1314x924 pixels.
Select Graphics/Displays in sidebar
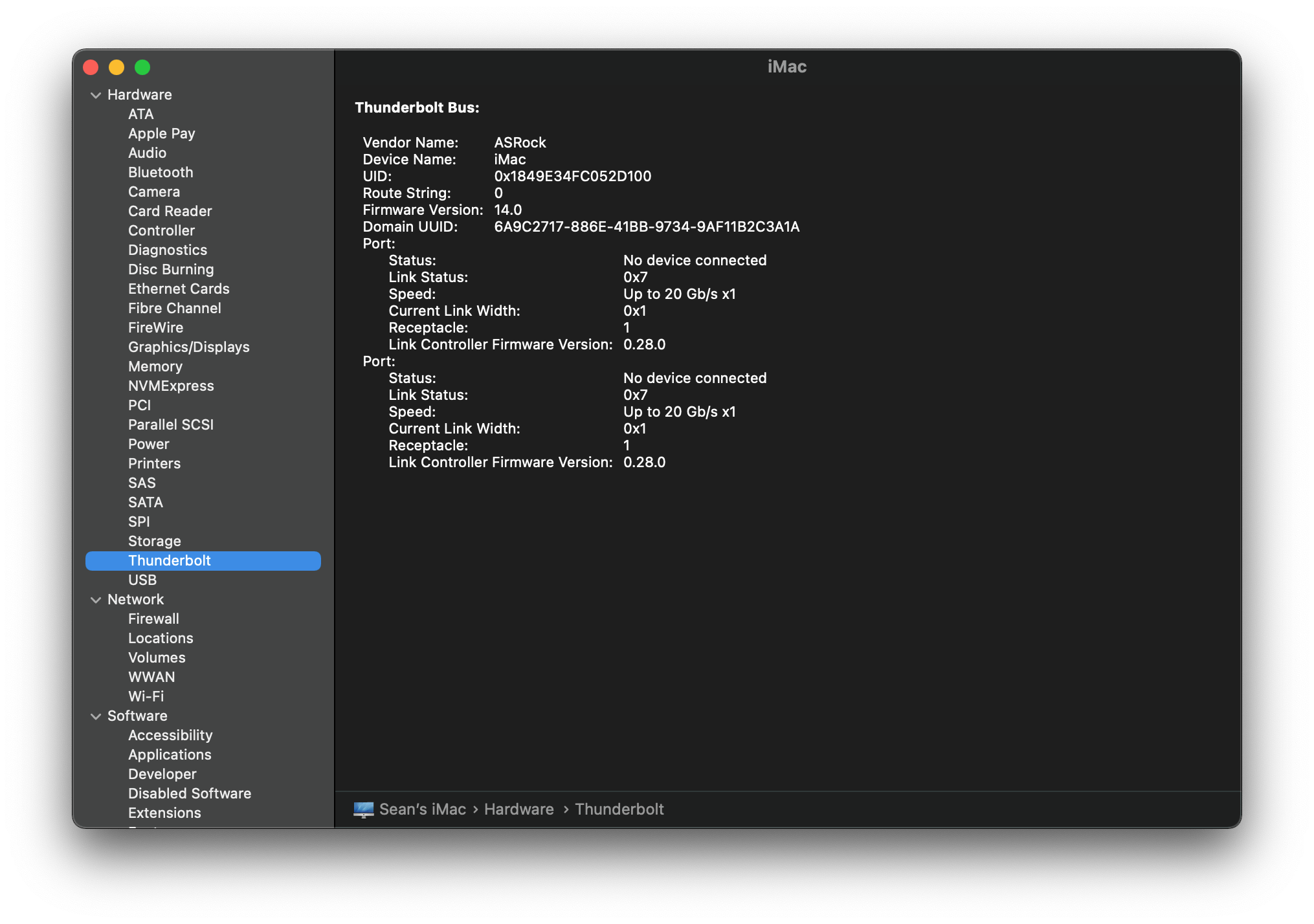[188, 347]
